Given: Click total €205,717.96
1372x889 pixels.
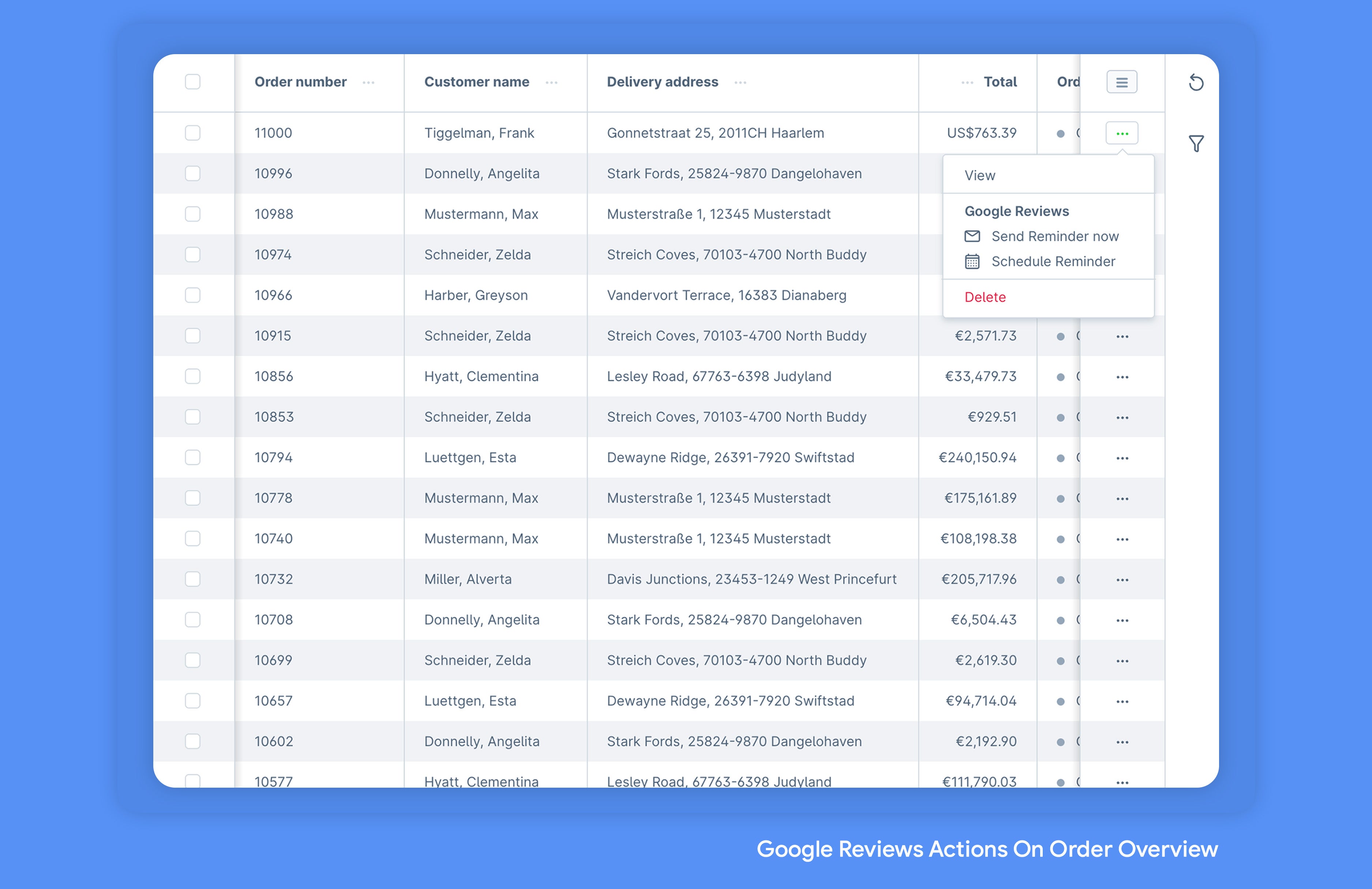Looking at the screenshot, I should [979, 579].
